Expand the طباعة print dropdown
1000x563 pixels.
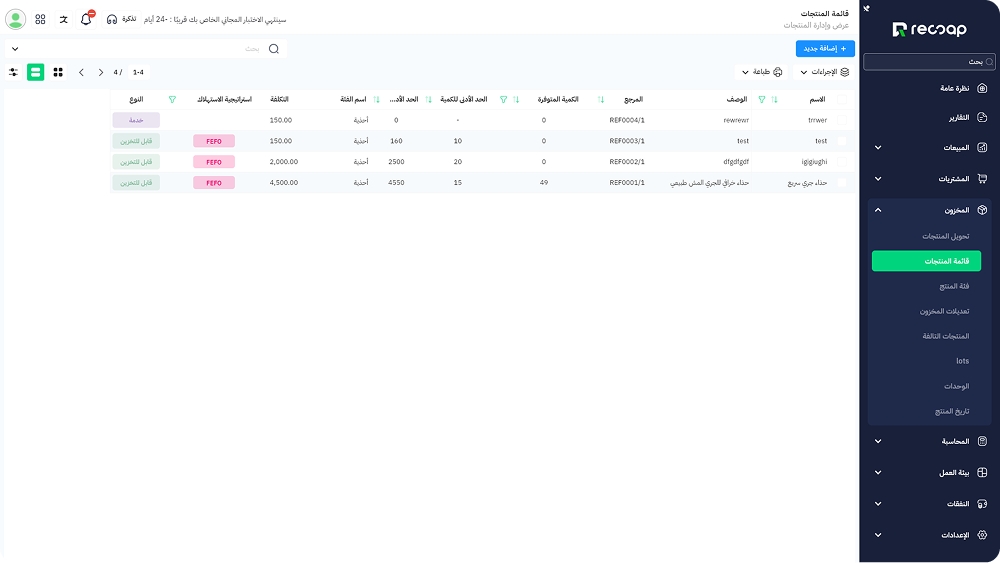click(760, 72)
